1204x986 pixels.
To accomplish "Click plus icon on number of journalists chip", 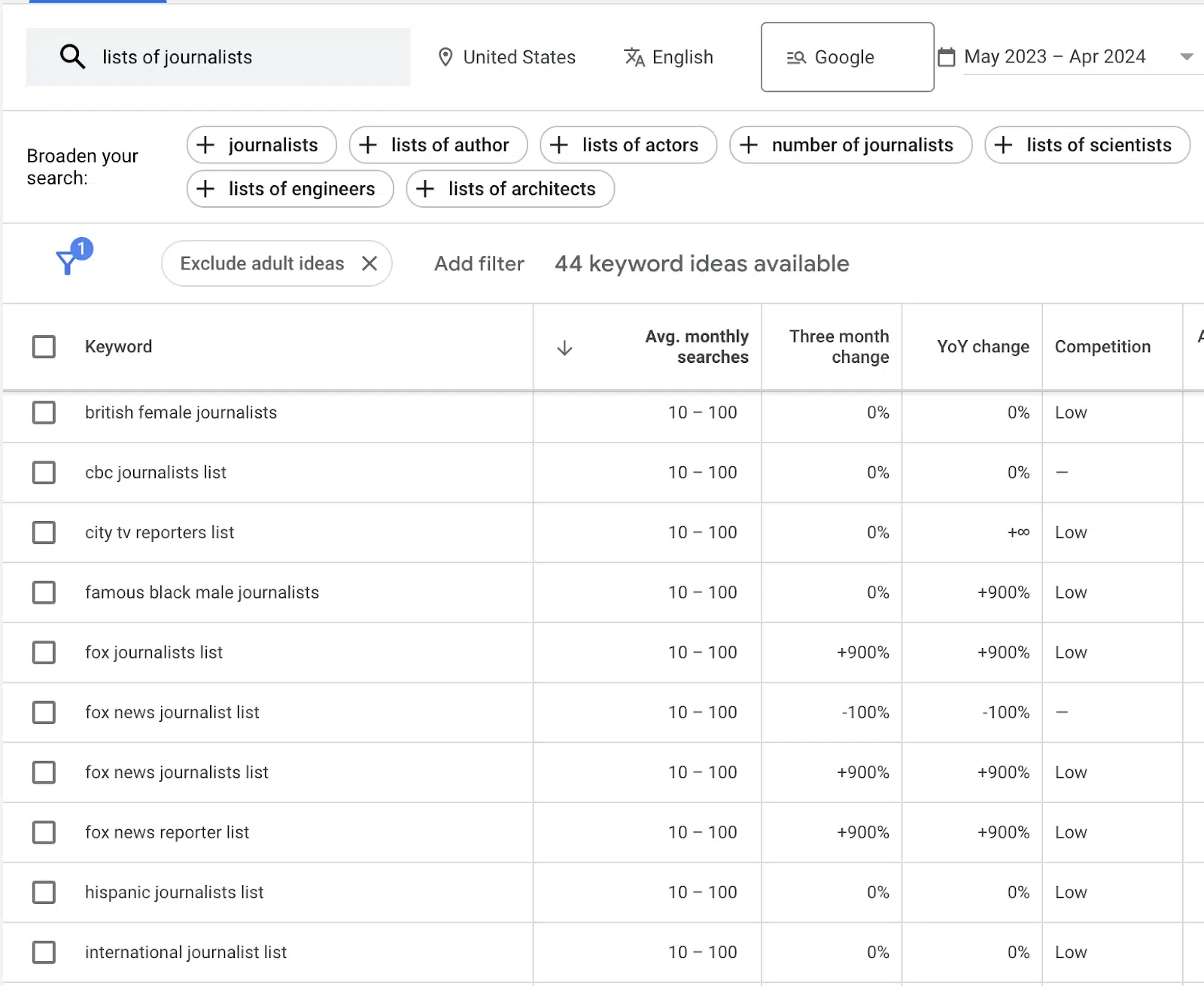I will click(749, 145).
